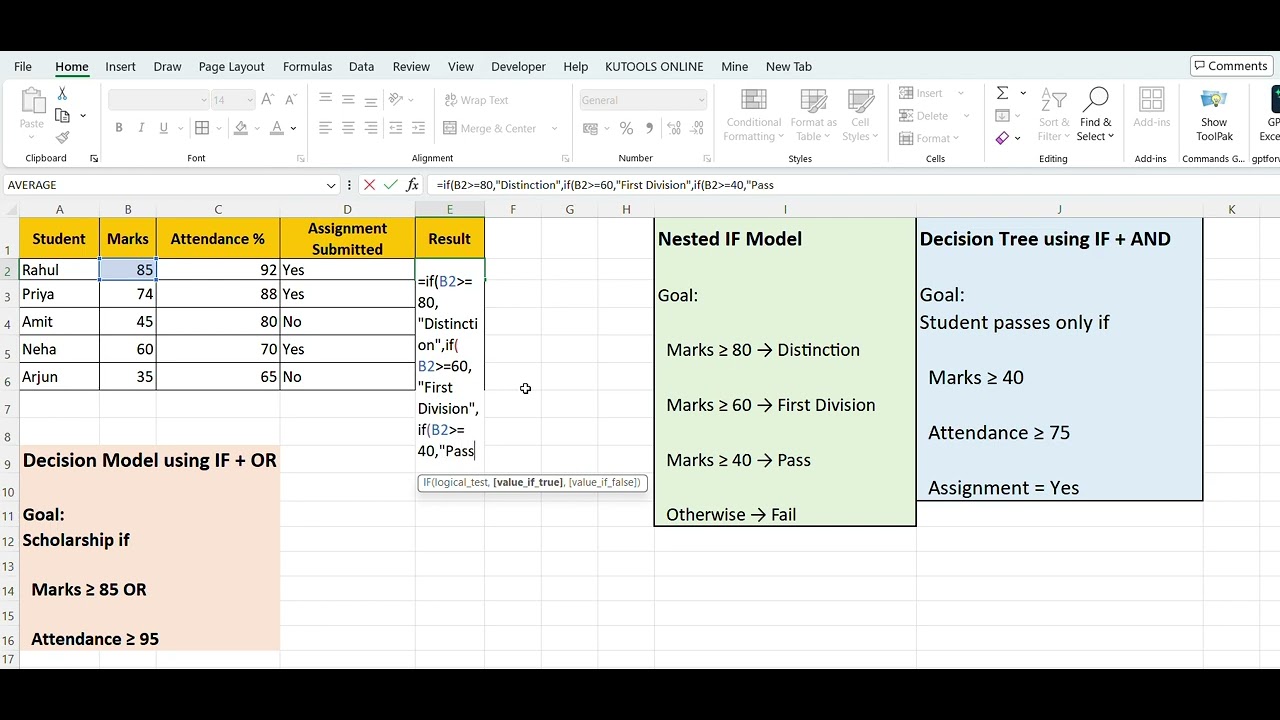Screen dimensions: 1280x720
Task: Open the font size dropdown
Action: tap(250, 100)
